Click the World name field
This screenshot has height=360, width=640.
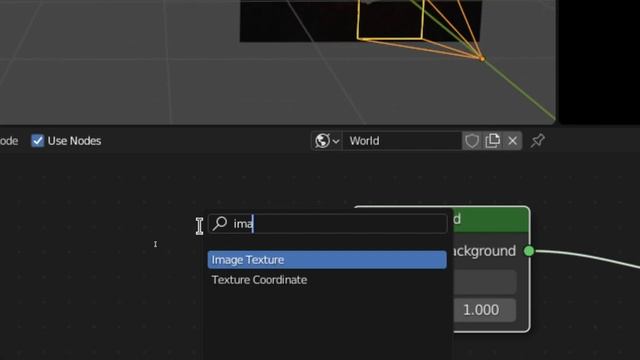(402, 141)
